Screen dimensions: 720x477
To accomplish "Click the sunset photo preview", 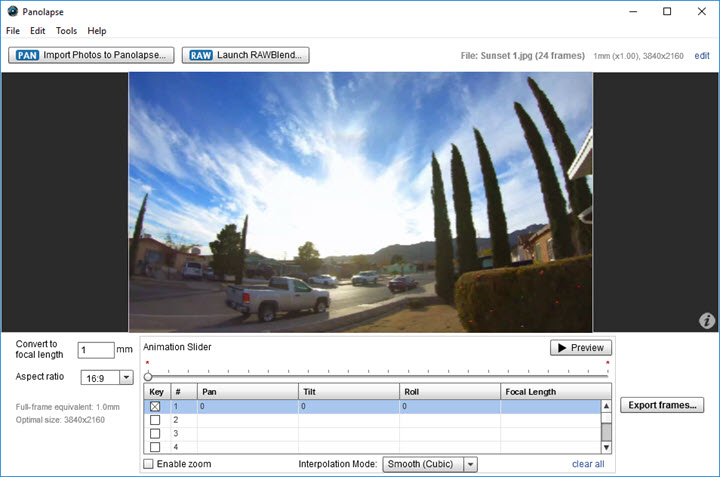I will pyautogui.click(x=360, y=202).
